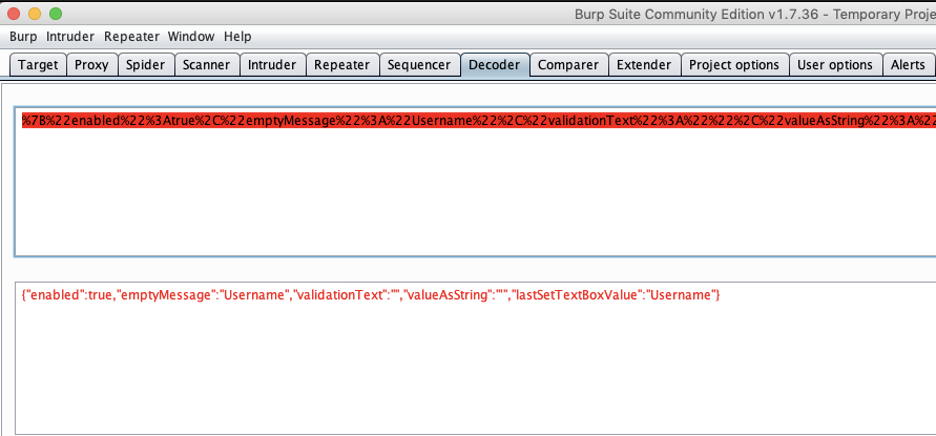The image size is (936, 436).
Task: Open the Comparer tab
Action: [x=568, y=65]
